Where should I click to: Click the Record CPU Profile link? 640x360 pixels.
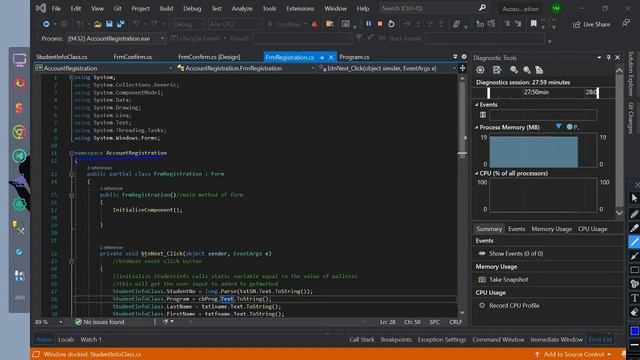514,305
